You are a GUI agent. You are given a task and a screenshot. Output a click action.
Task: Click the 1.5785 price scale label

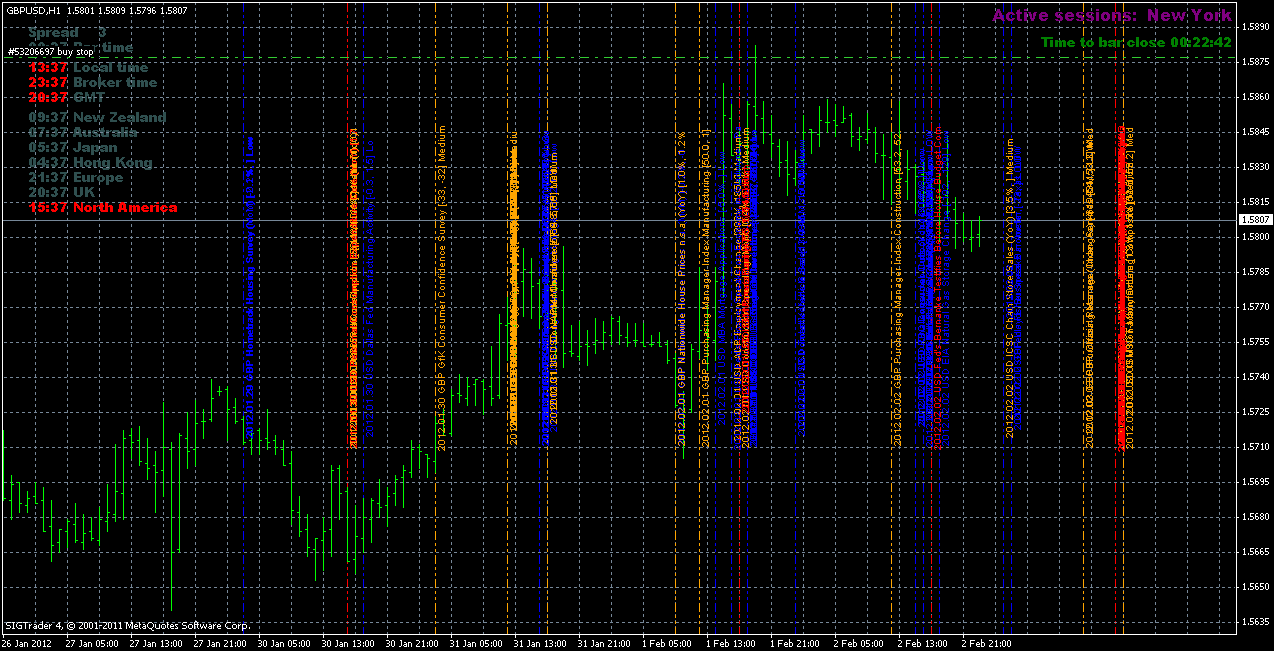pos(1255,272)
